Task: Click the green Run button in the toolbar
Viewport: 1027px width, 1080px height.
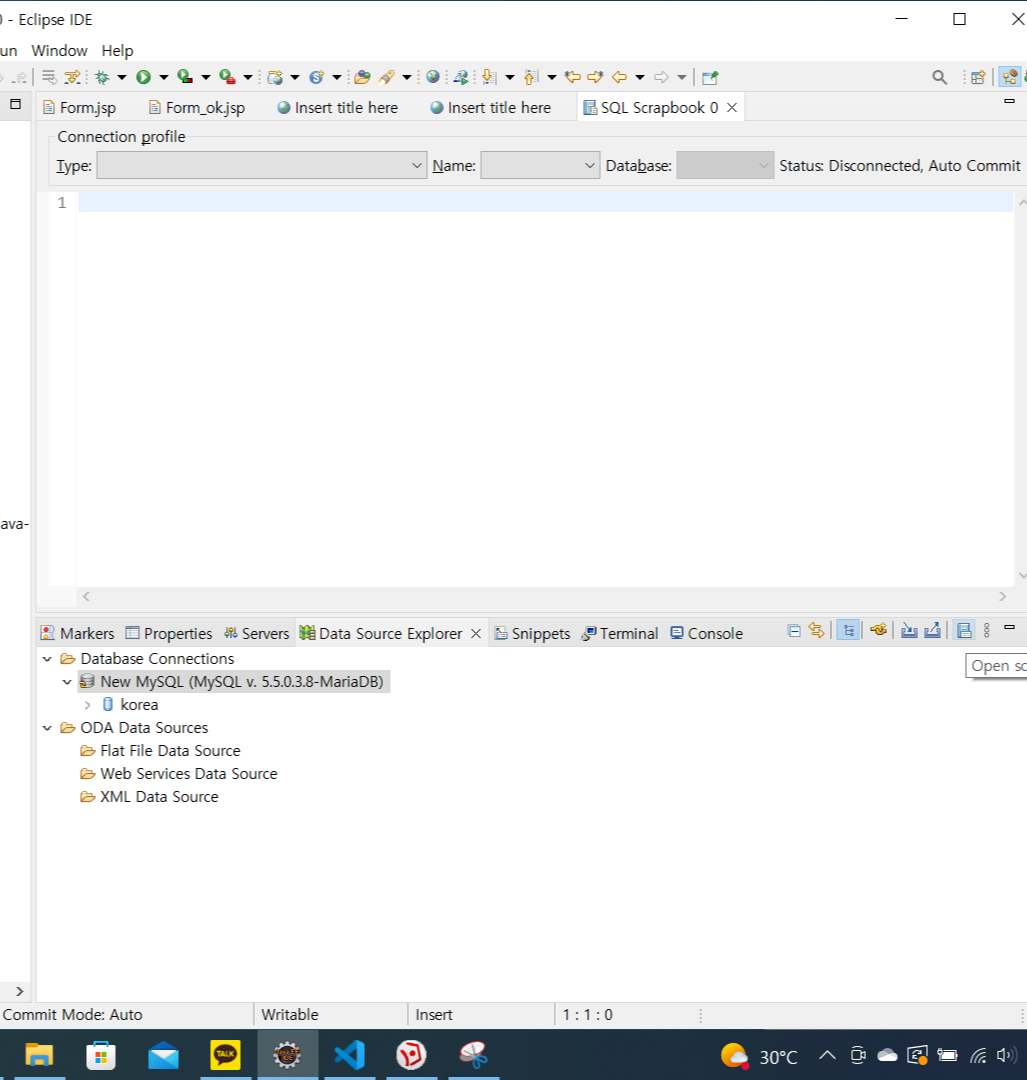Action: point(143,77)
